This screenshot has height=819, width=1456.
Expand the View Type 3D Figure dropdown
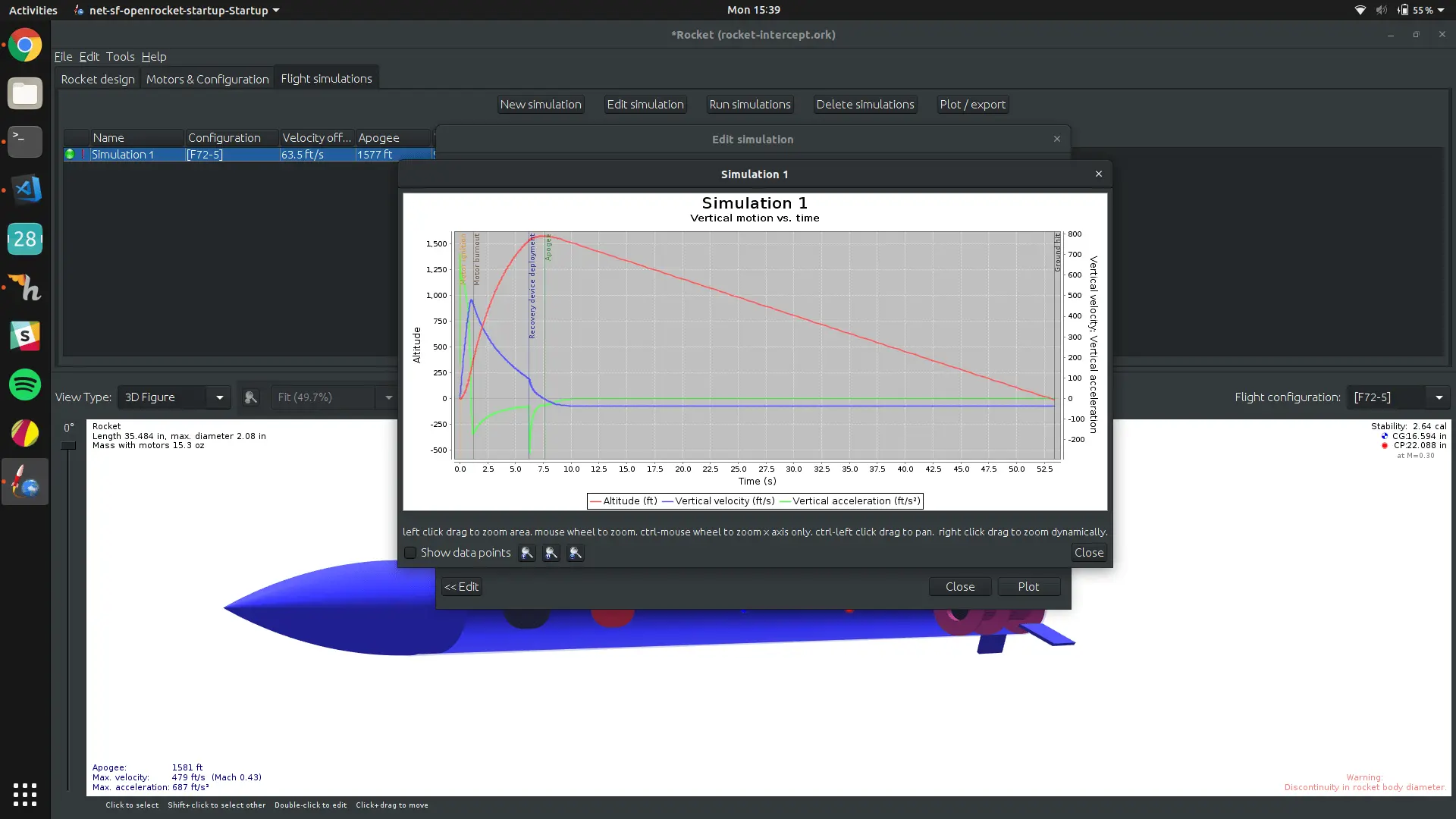[x=219, y=397]
